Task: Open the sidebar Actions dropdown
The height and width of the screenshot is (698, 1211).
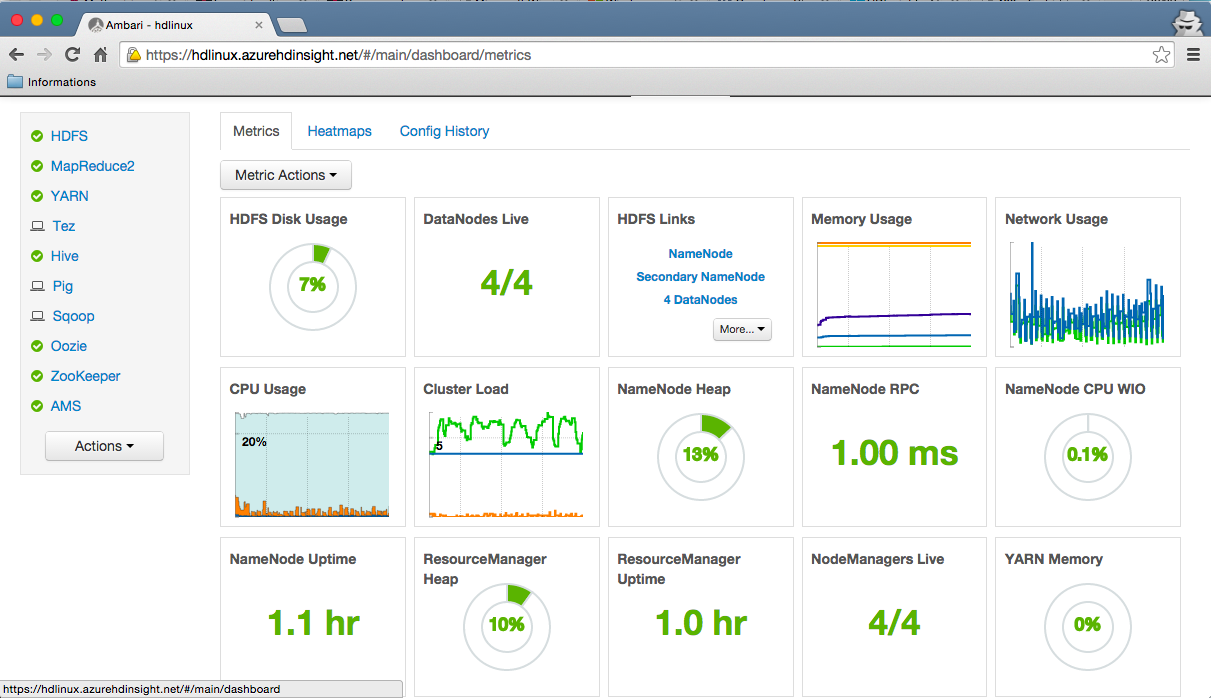Action: pyautogui.click(x=104, y=446)
